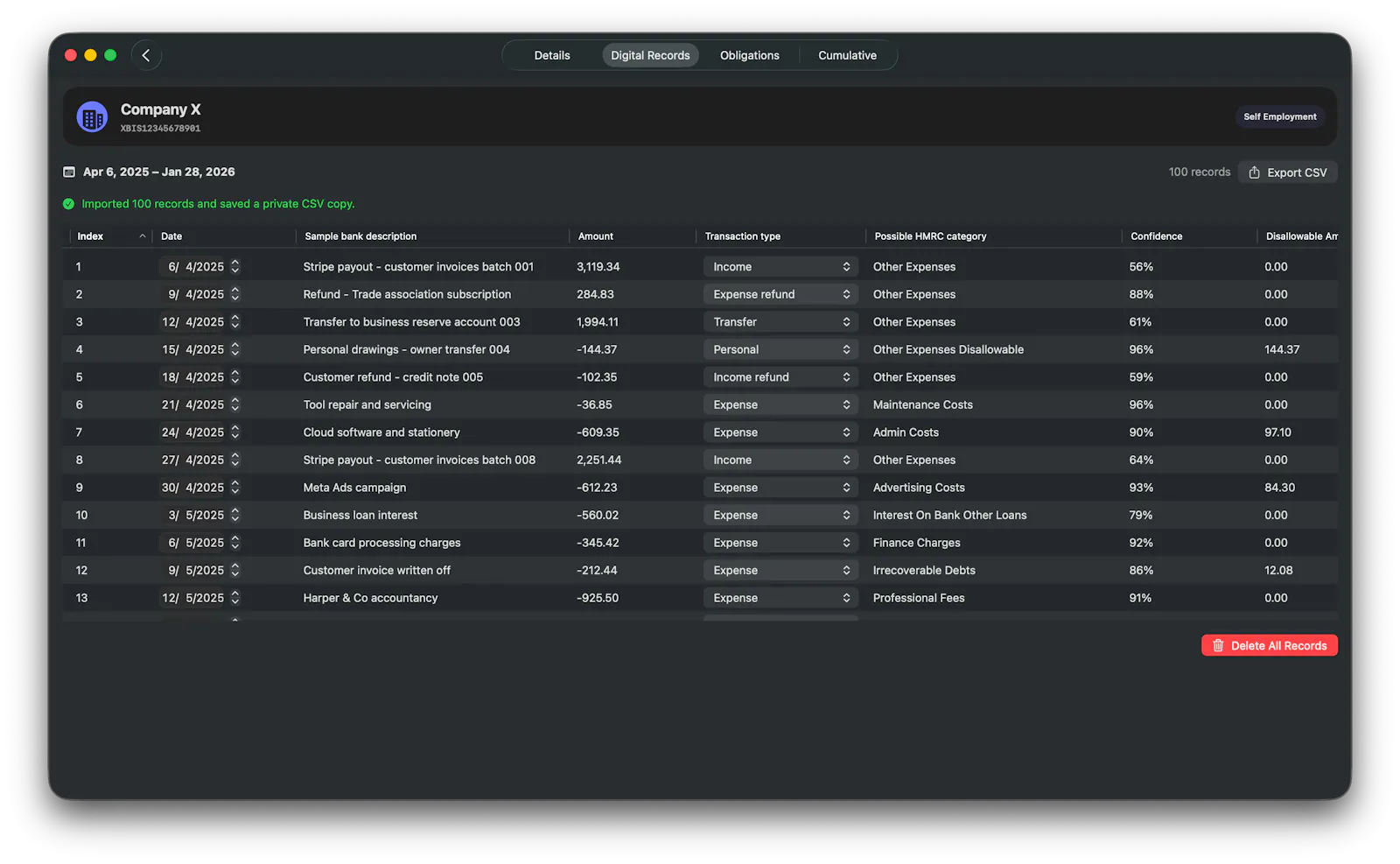Viewport: 1400px width, 864px height.
Task: Click 'Professional Fees' category cell
Action: click(x=919, y=598)
